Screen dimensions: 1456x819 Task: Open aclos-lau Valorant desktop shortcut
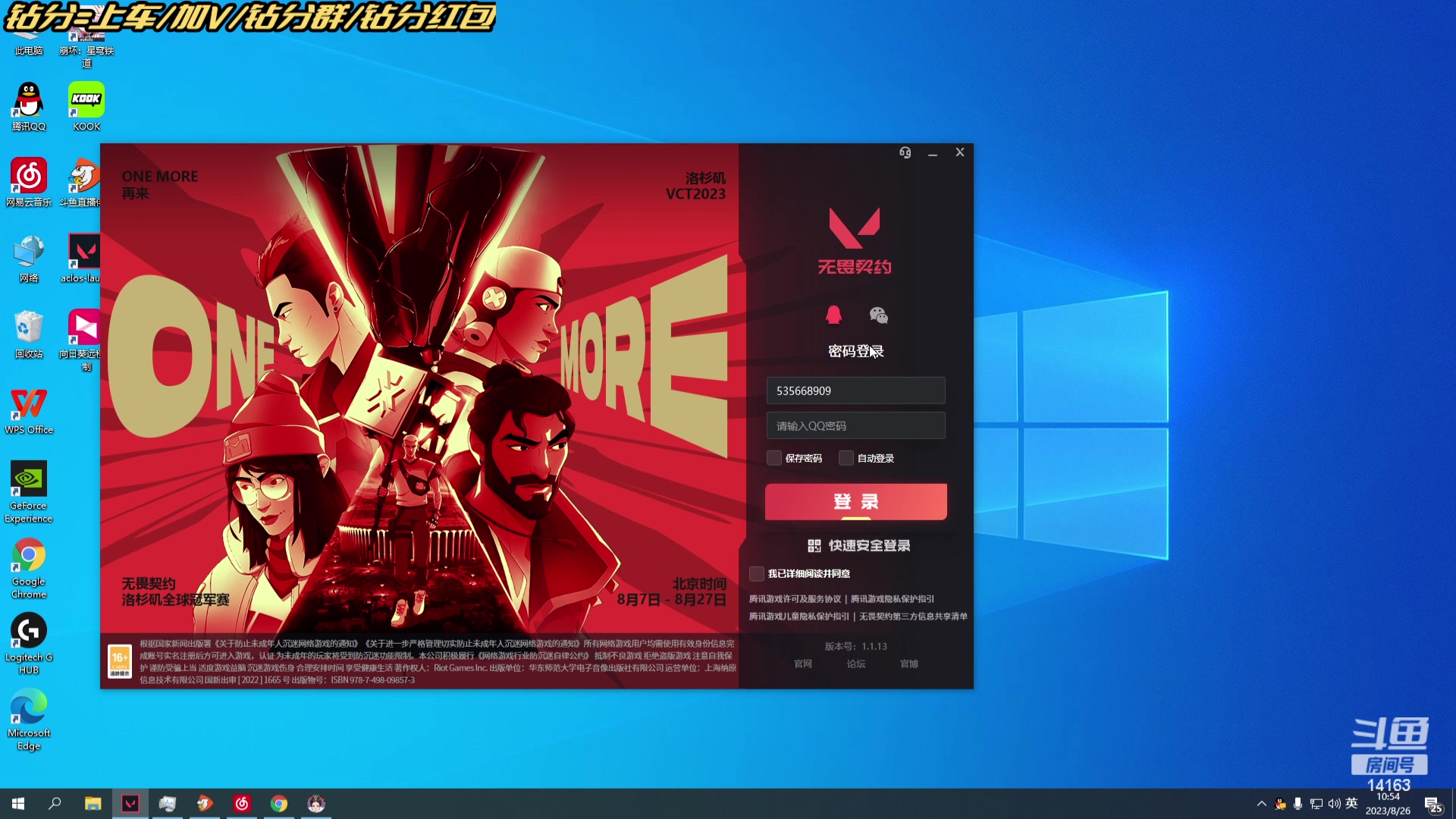point(82,259)
